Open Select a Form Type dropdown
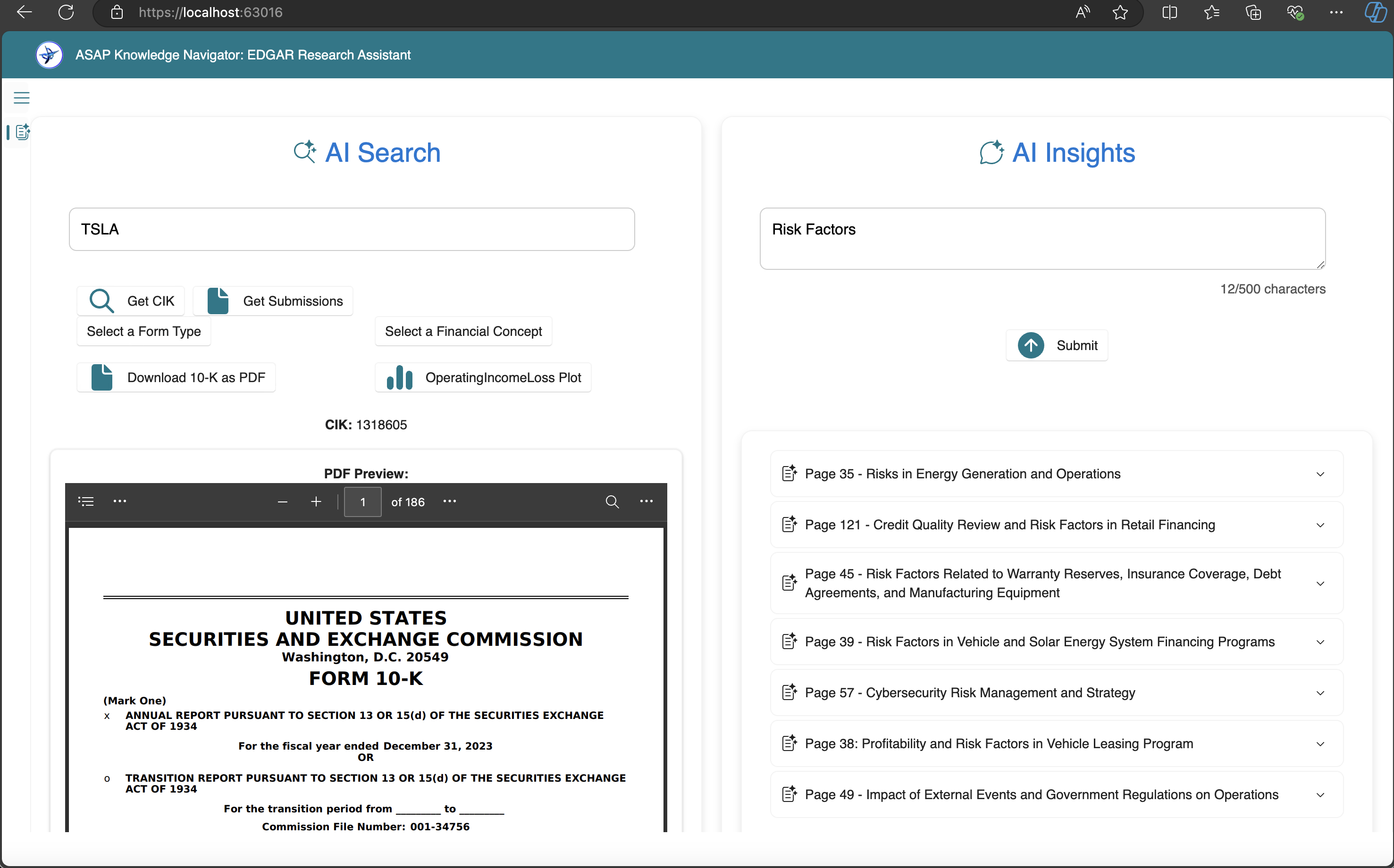This screenshot has width=1394, height=868. click(x=143, y=331)
